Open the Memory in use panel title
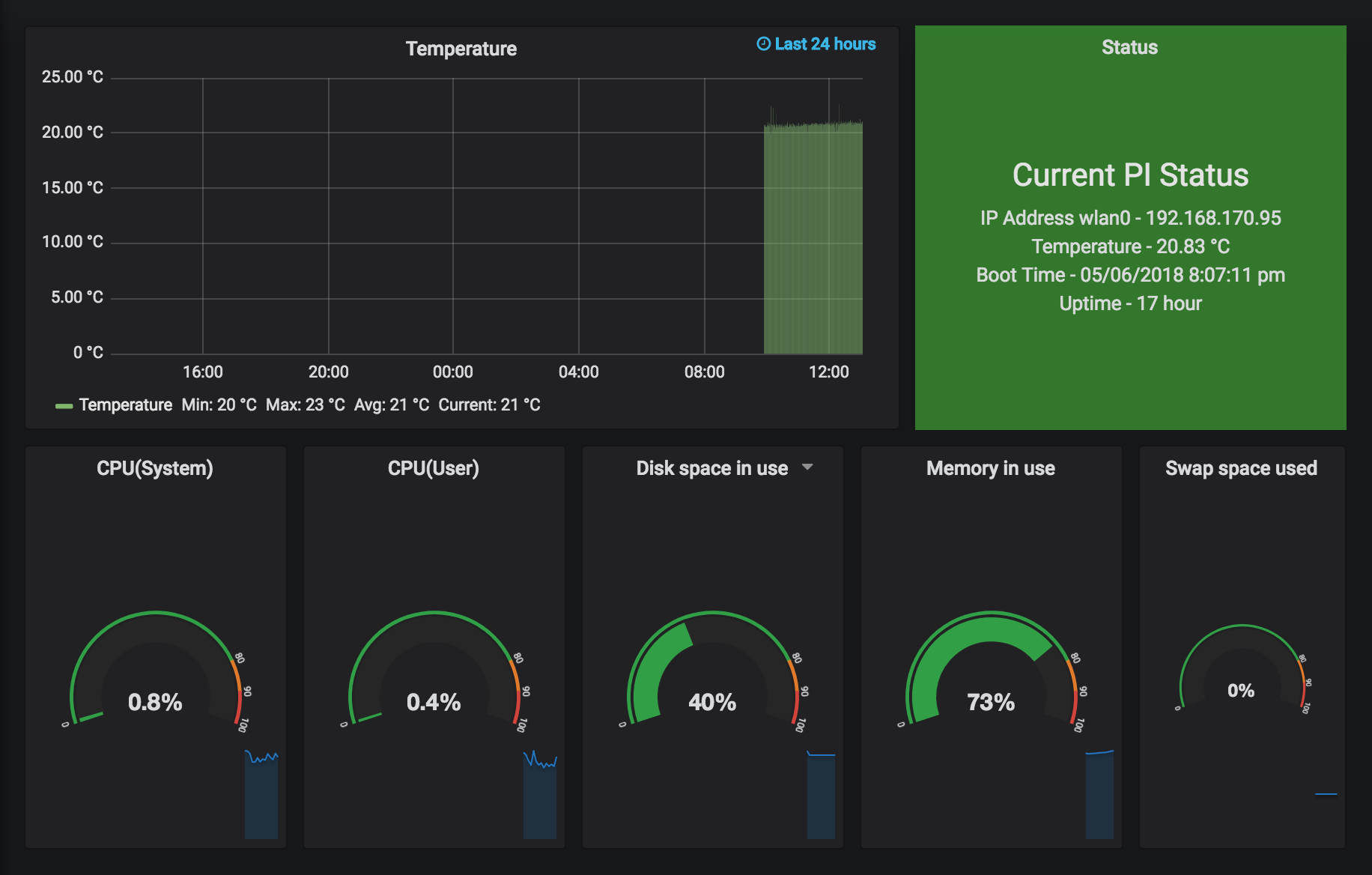This screenshot has height=875, width=1372. (x=991, y=468)
